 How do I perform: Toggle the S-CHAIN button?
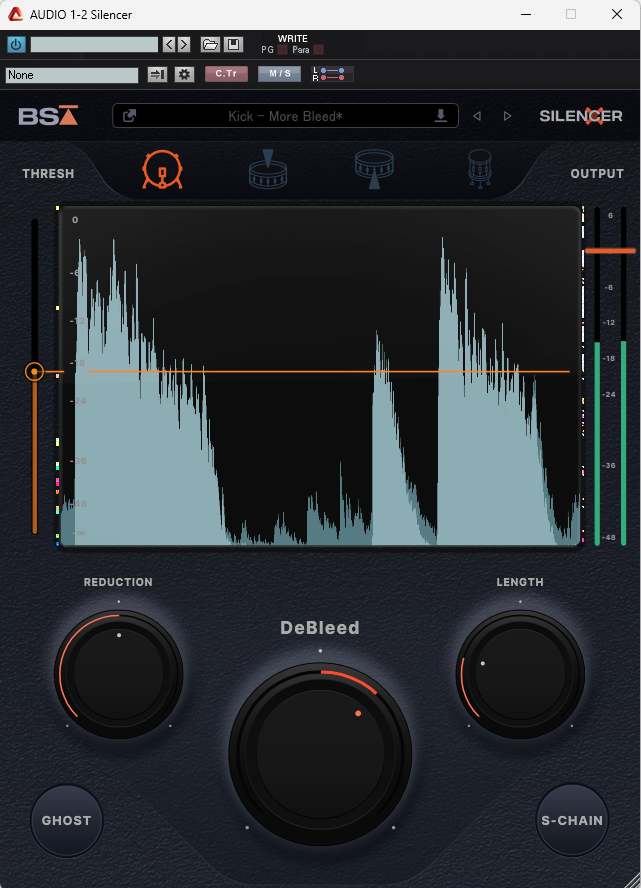tap(572, 820)
